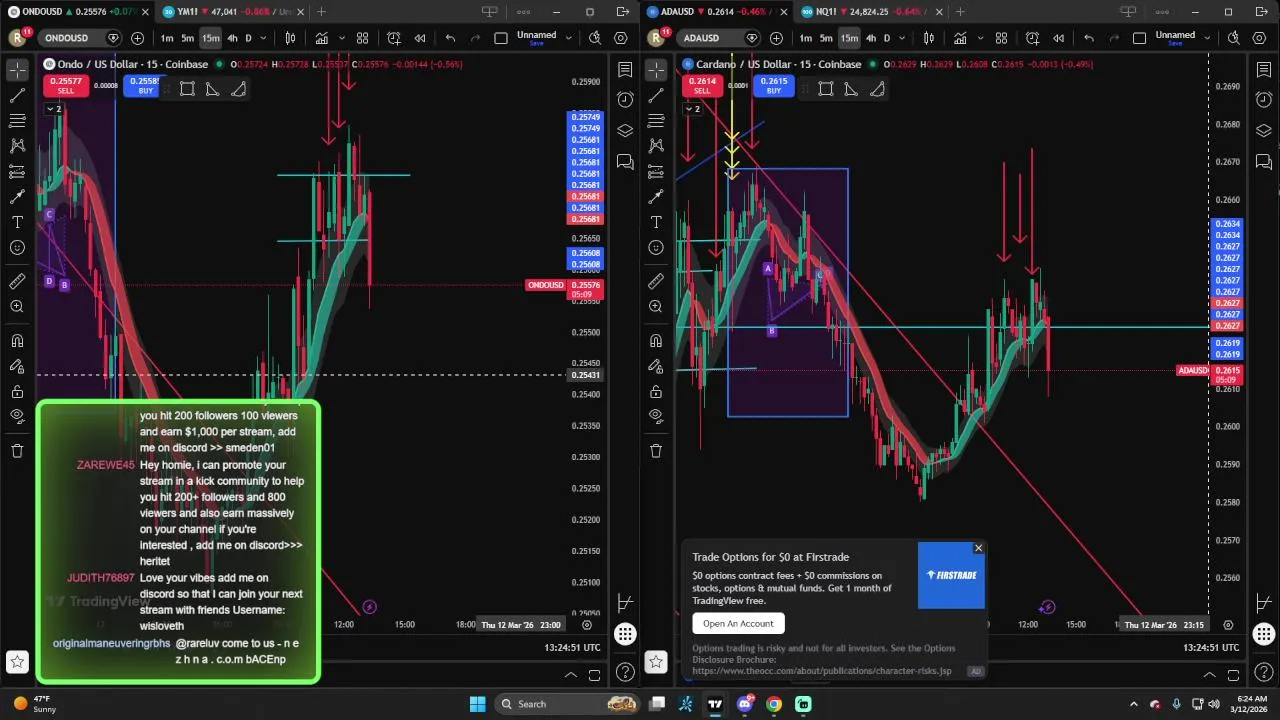Screen dimensions: 1280x720
Task: Select text tool in ADAUSD sidebar
Action: click(x=656, y=222)
